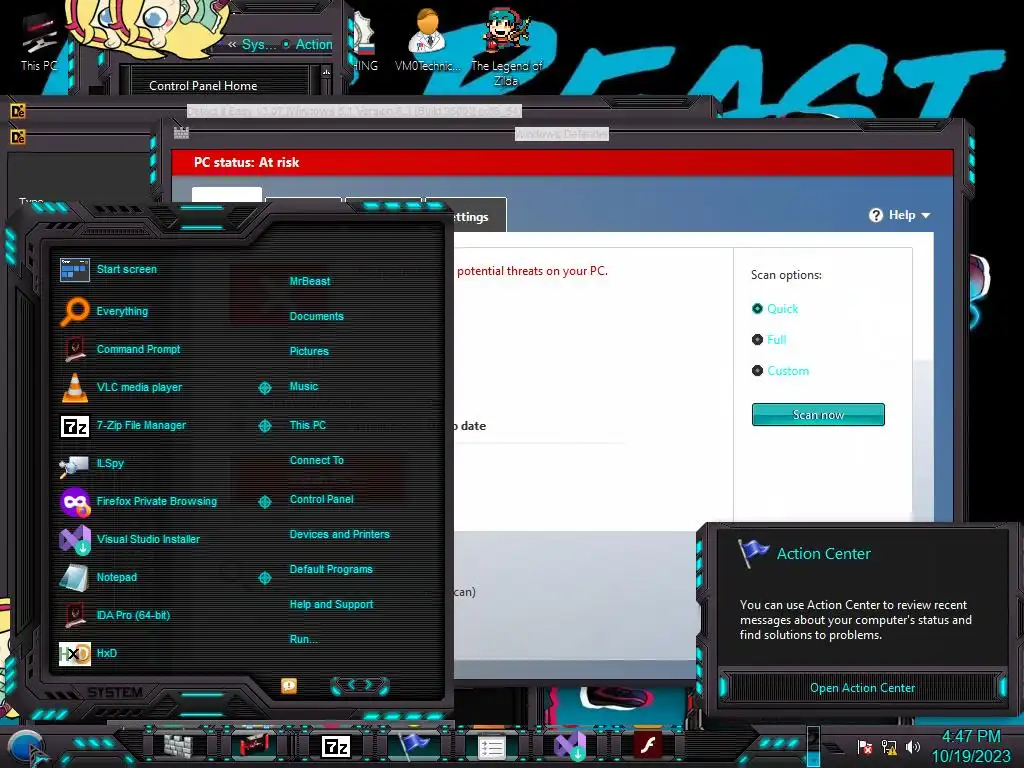Image resolution: width=1024 pixels, height=768 pixels.
Task: Open This PC desktop icon
Action: pos(39,42)
